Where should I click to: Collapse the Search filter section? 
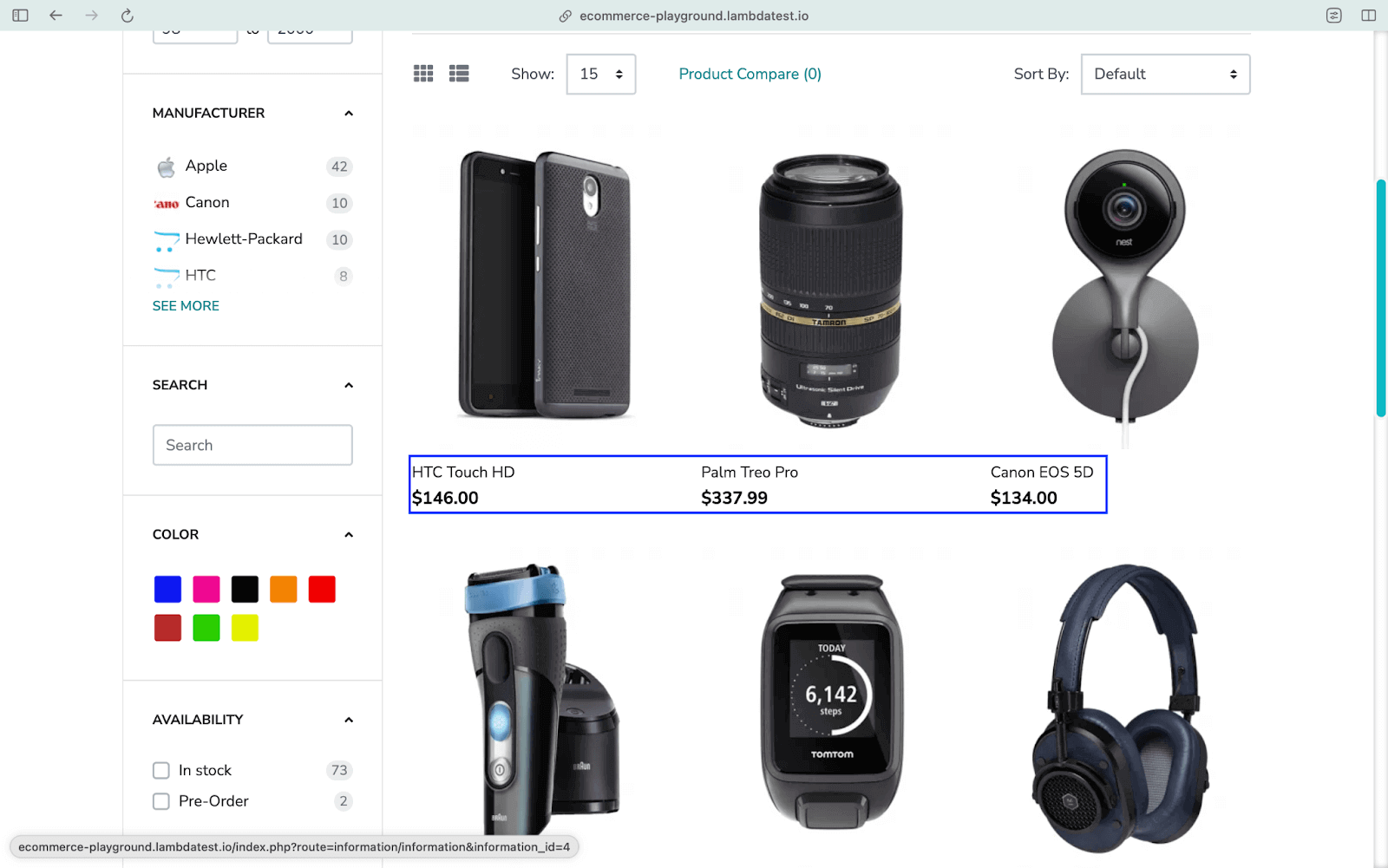(x=349, y=385)
